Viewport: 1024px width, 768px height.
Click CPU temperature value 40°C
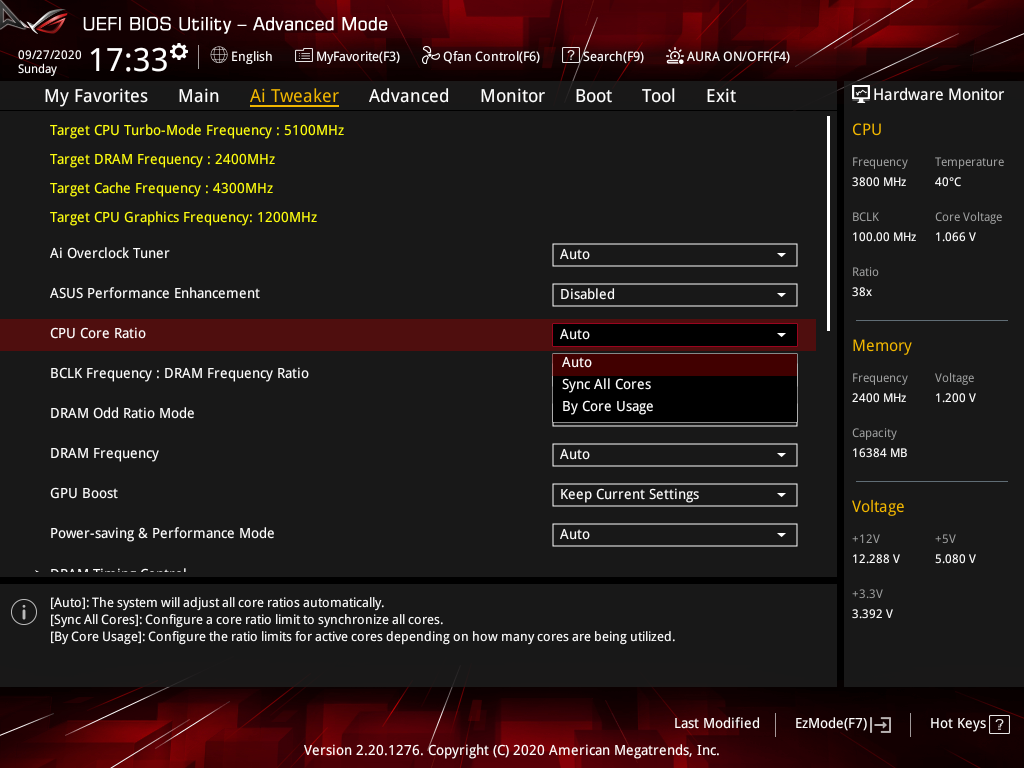tap(948, 182)
